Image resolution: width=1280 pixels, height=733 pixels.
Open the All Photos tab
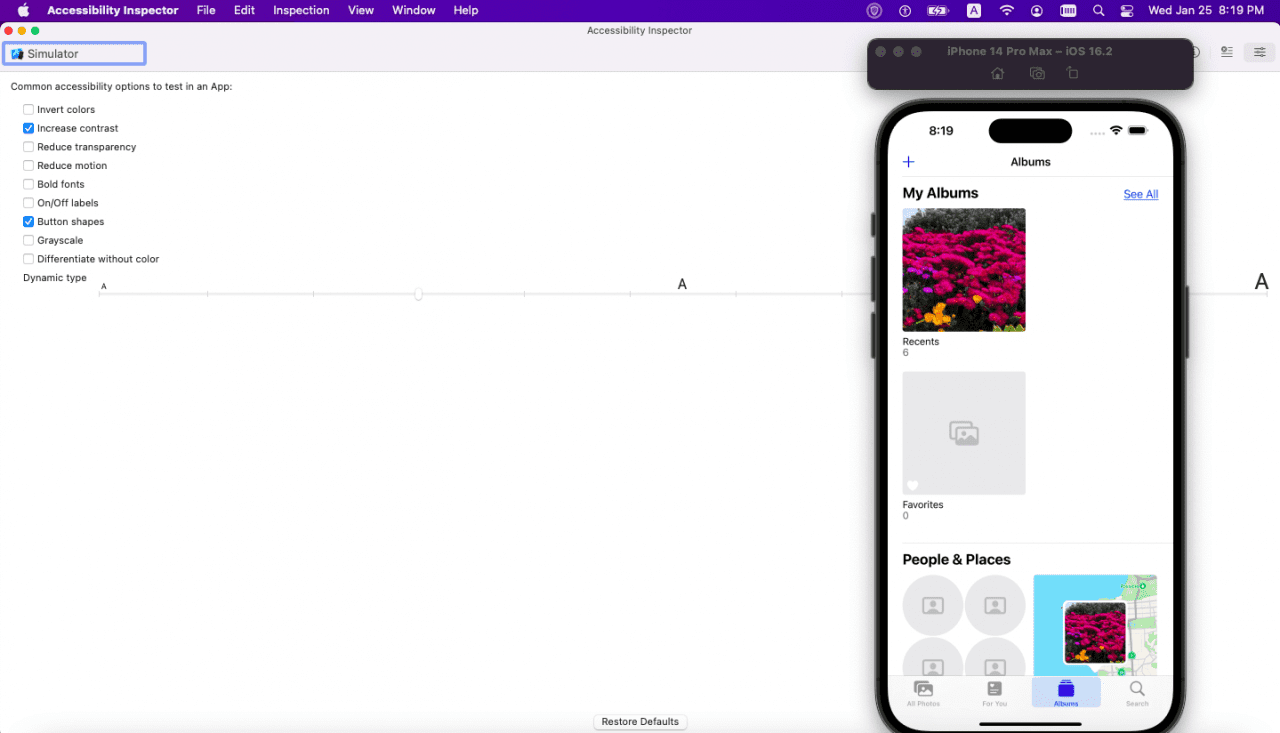(x=923, y=693)
